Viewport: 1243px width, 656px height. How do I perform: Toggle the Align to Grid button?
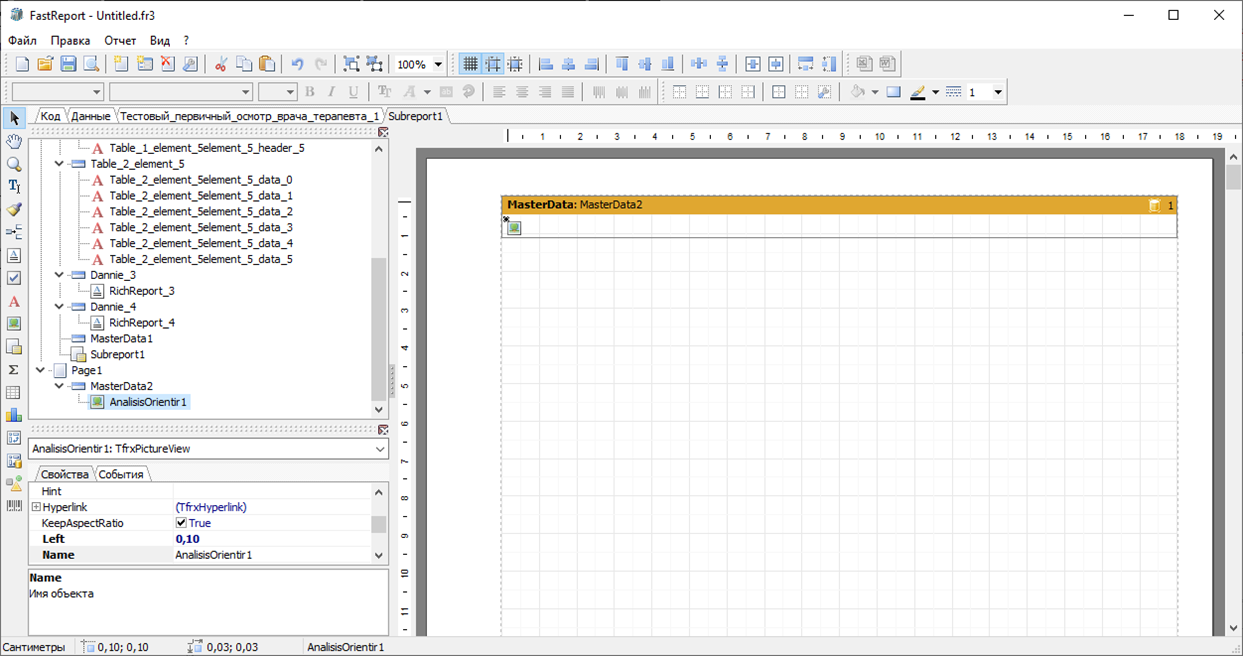tap(493, 64)
